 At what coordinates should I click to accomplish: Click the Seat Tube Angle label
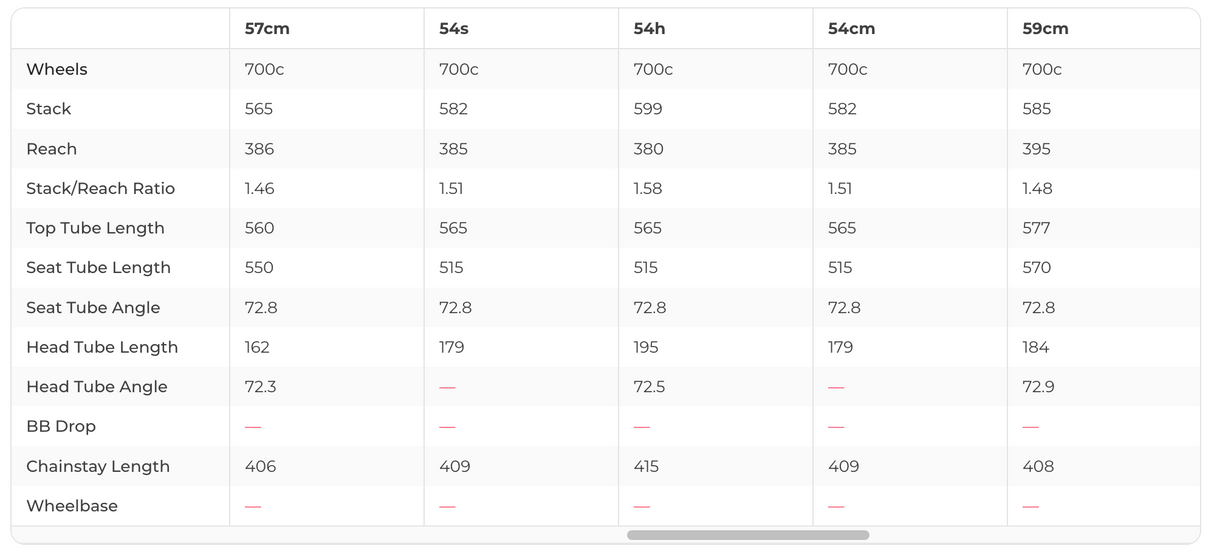pos(93,308)
